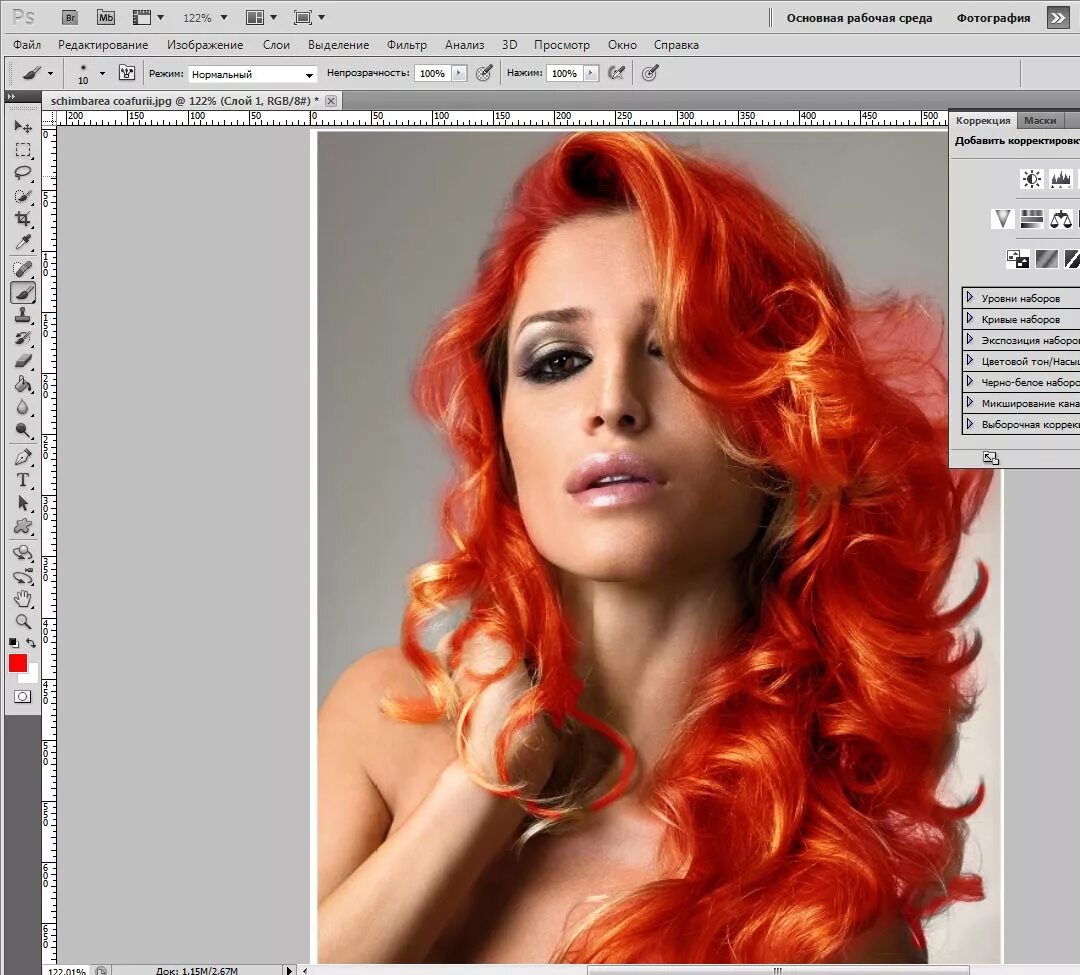Open the Изображение menu
This screenshot has height=975, width=1080.
click(x=205, y=45)
